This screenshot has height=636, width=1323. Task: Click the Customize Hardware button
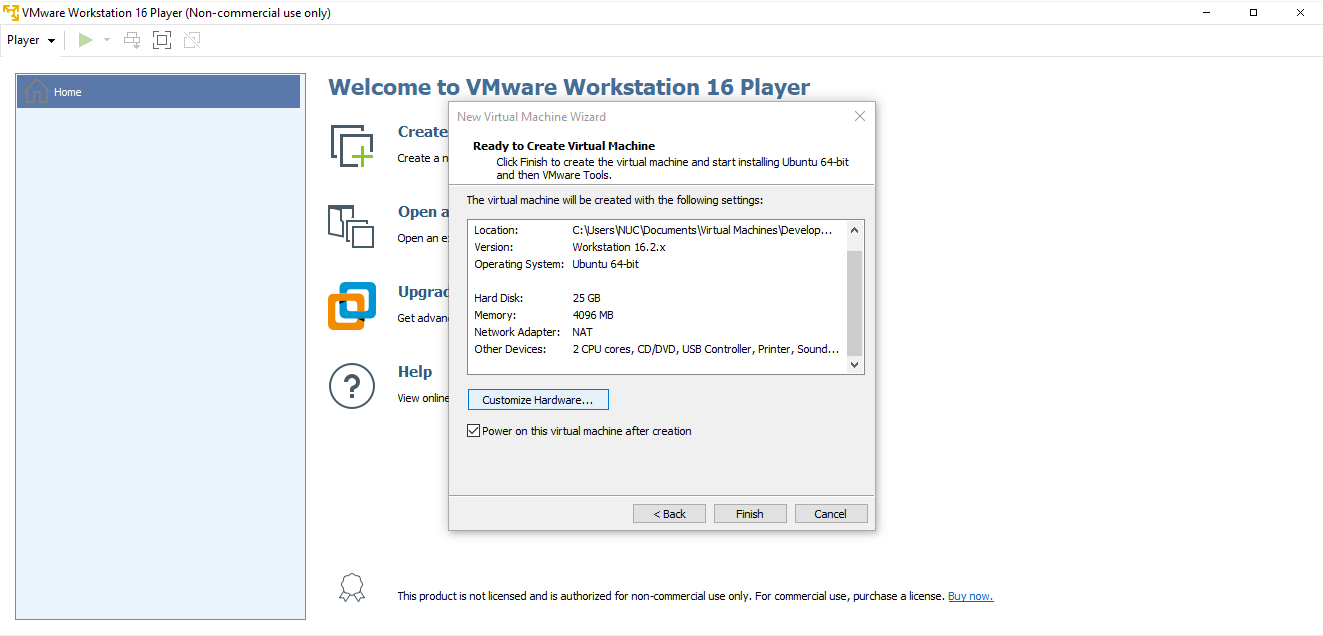538,400
